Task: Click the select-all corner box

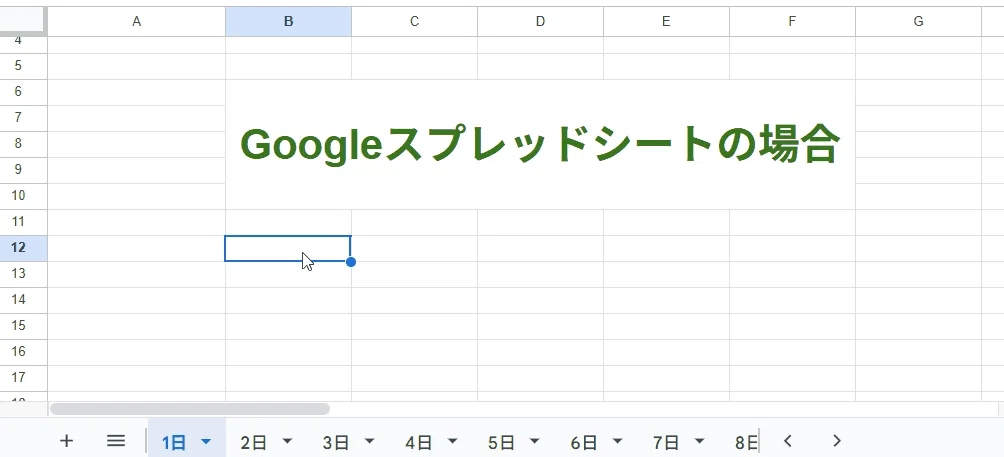Action: pos(23,20)
